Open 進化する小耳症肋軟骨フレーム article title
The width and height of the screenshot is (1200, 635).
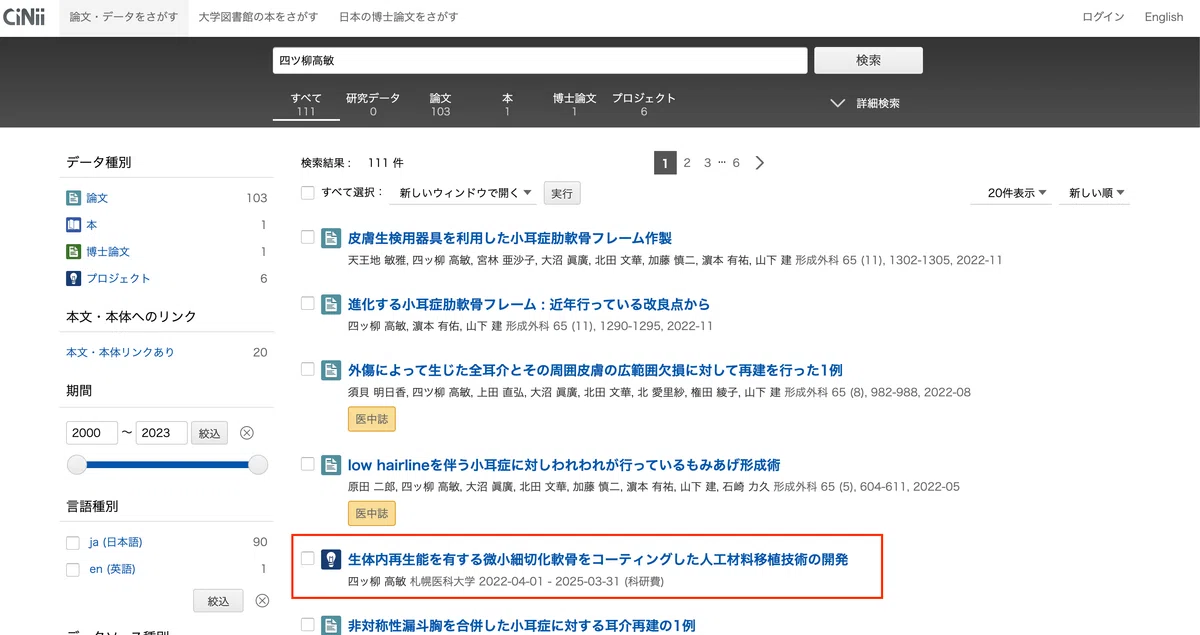coord(529,304)
